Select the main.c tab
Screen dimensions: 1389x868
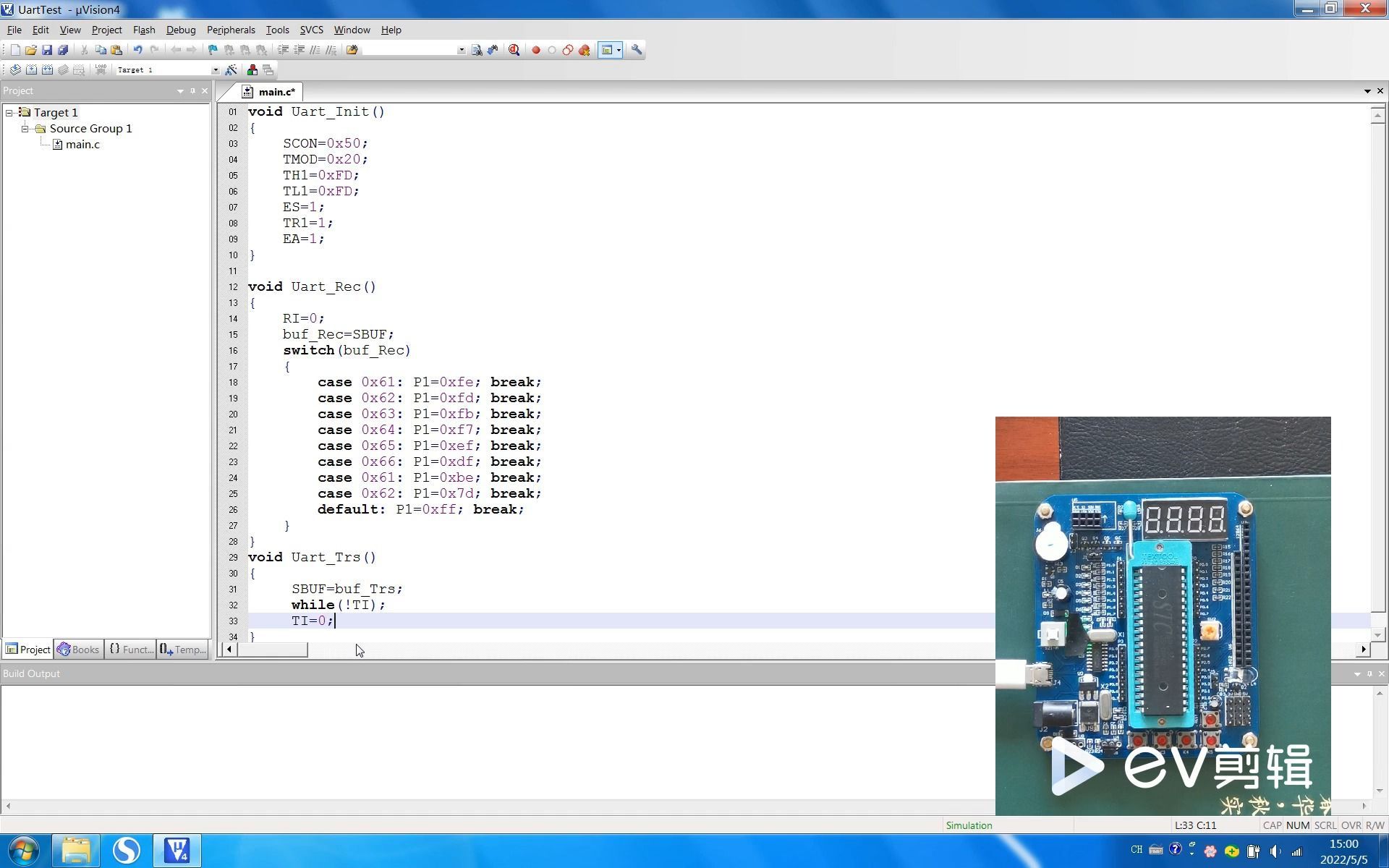[x=275, y=91]
